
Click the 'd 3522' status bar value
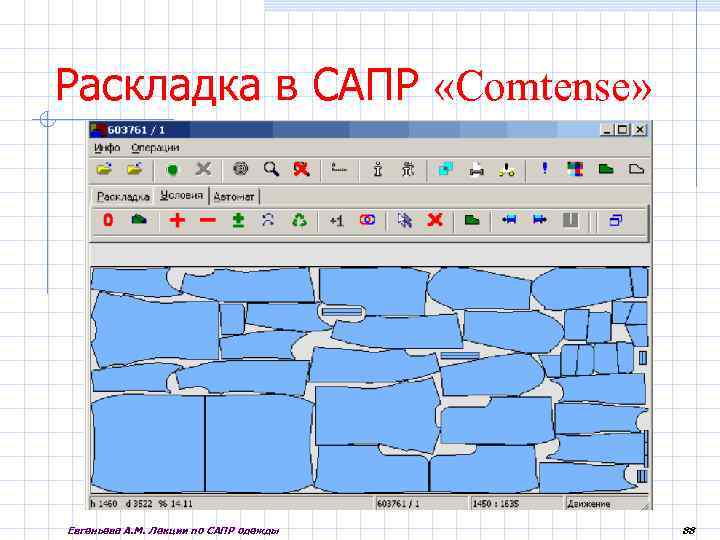pos(139,504)
